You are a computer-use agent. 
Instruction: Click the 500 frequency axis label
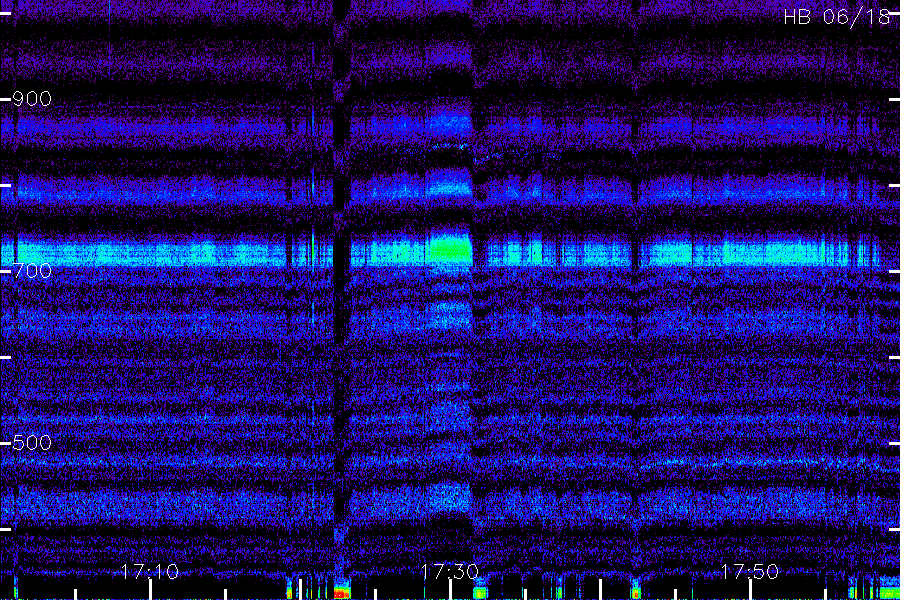pos(32,442)
